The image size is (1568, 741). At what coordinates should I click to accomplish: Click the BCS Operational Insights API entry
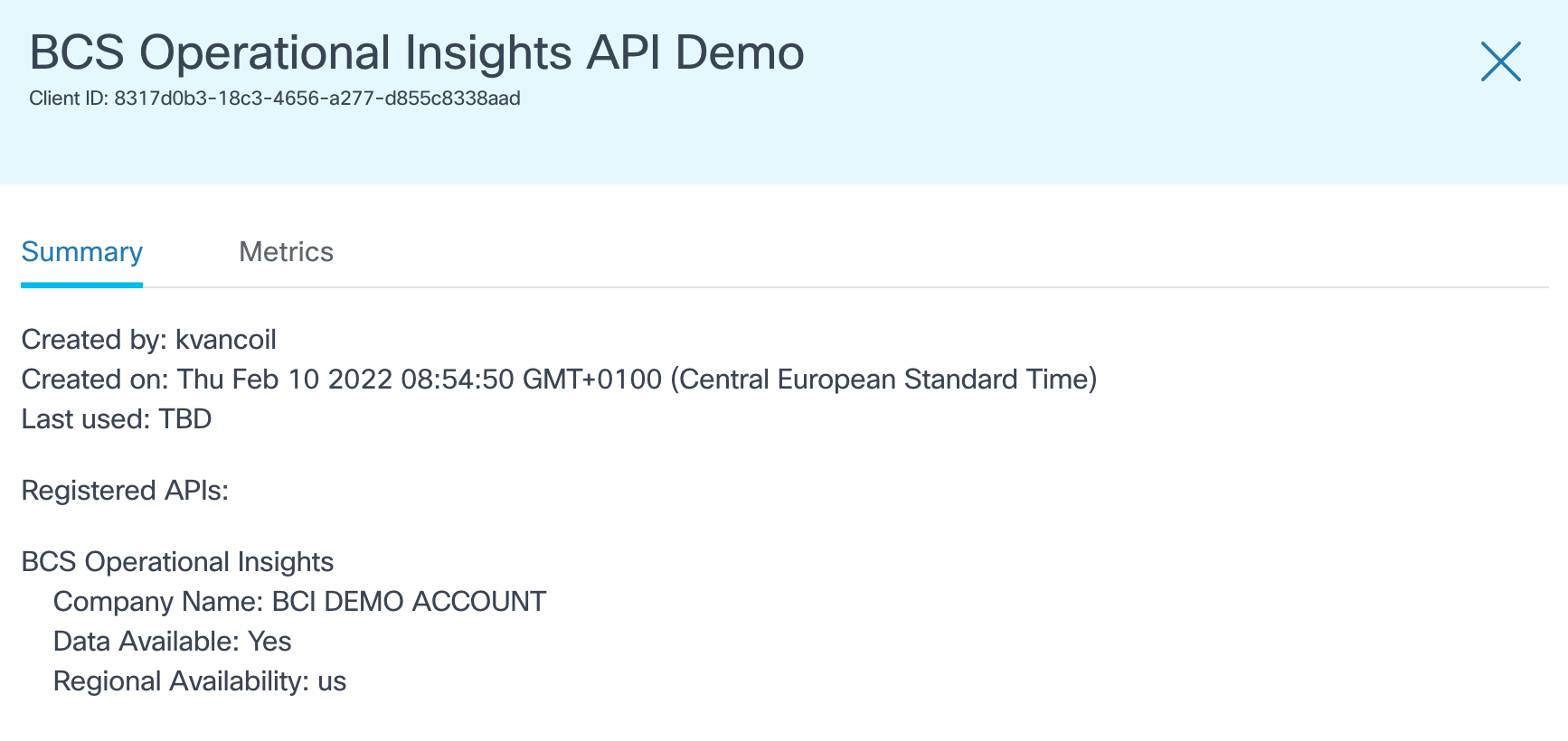[177, 562]
